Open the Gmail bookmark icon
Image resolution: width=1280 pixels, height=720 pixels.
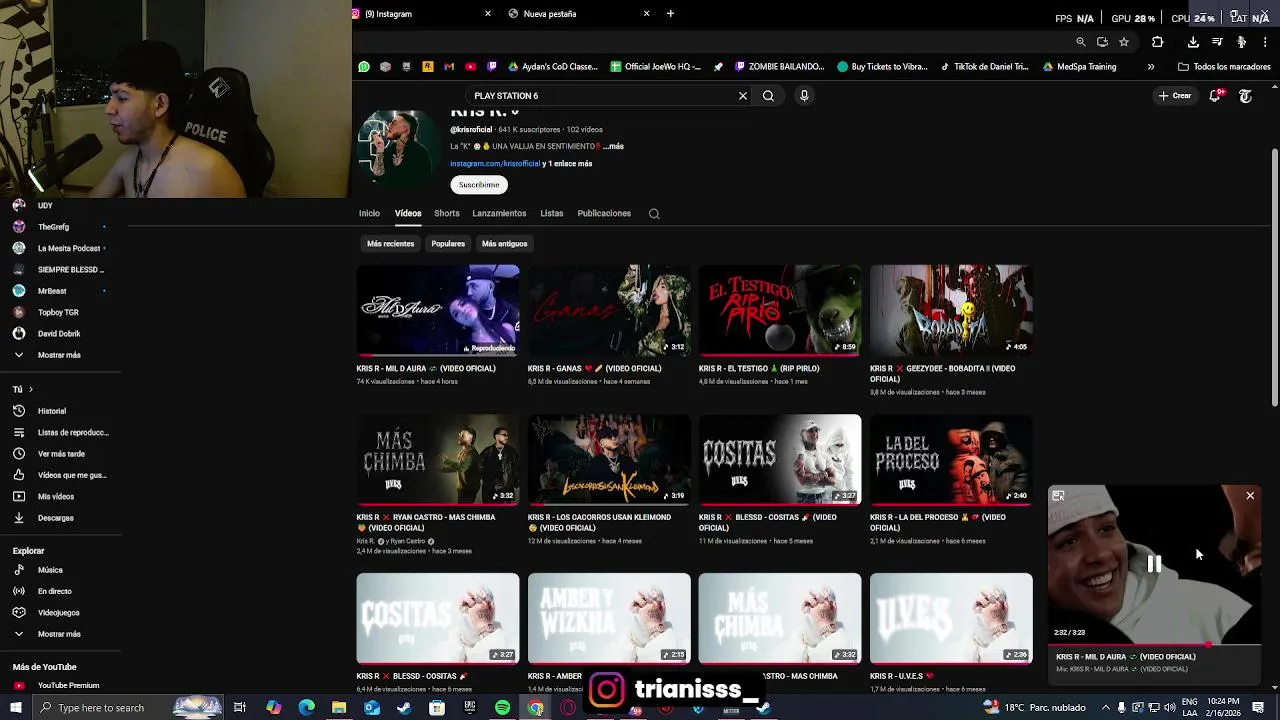[449, 67]
